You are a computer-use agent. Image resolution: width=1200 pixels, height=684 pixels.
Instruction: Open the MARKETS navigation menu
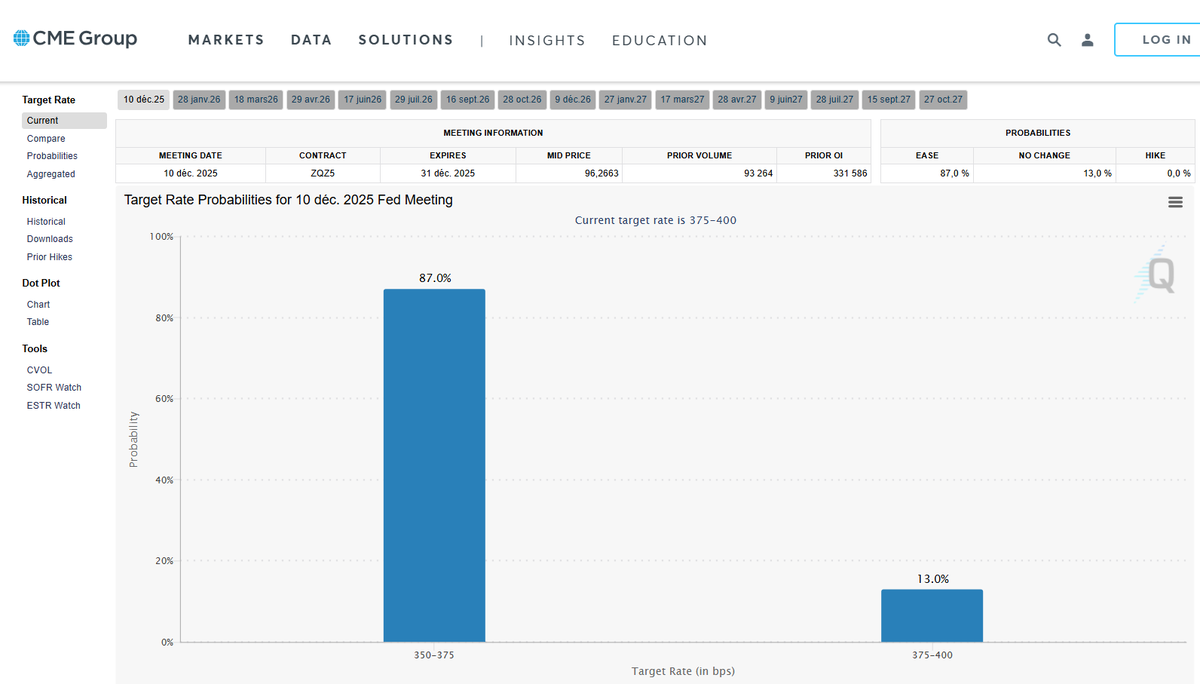[226, 40]
